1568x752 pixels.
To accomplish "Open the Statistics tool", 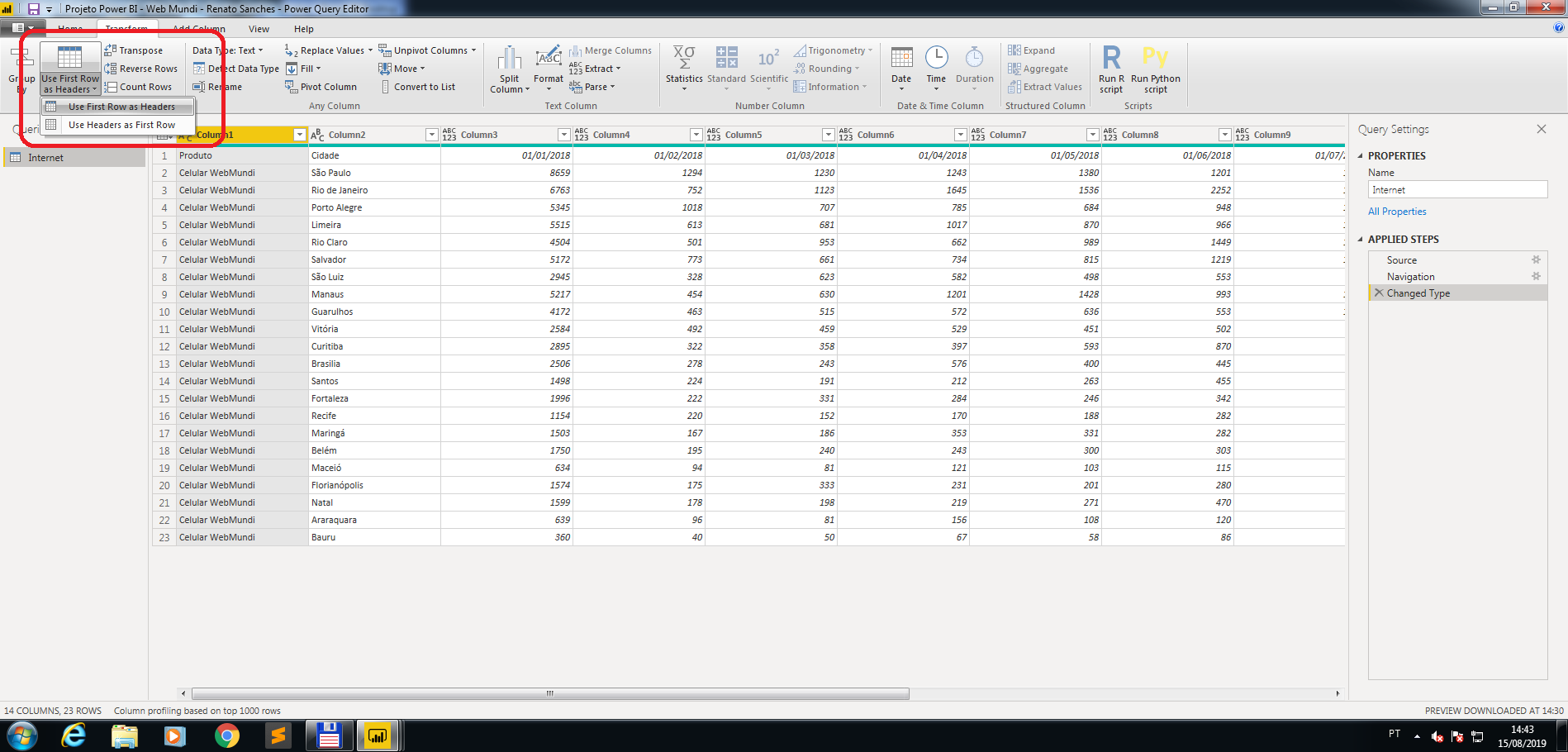I will 684,68.
